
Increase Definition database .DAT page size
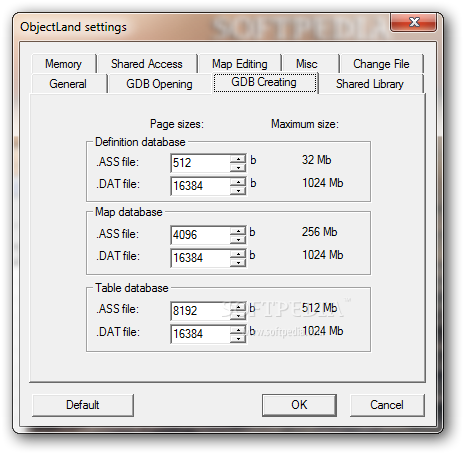pos(238,182)
